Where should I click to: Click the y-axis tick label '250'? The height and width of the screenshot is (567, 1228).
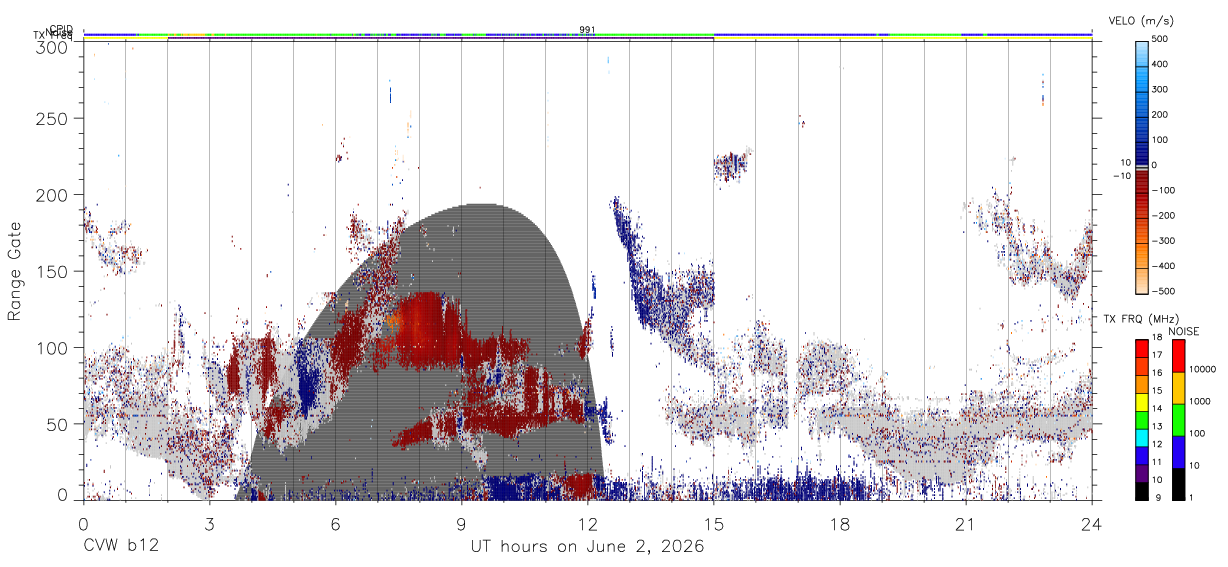pos(53,119)
